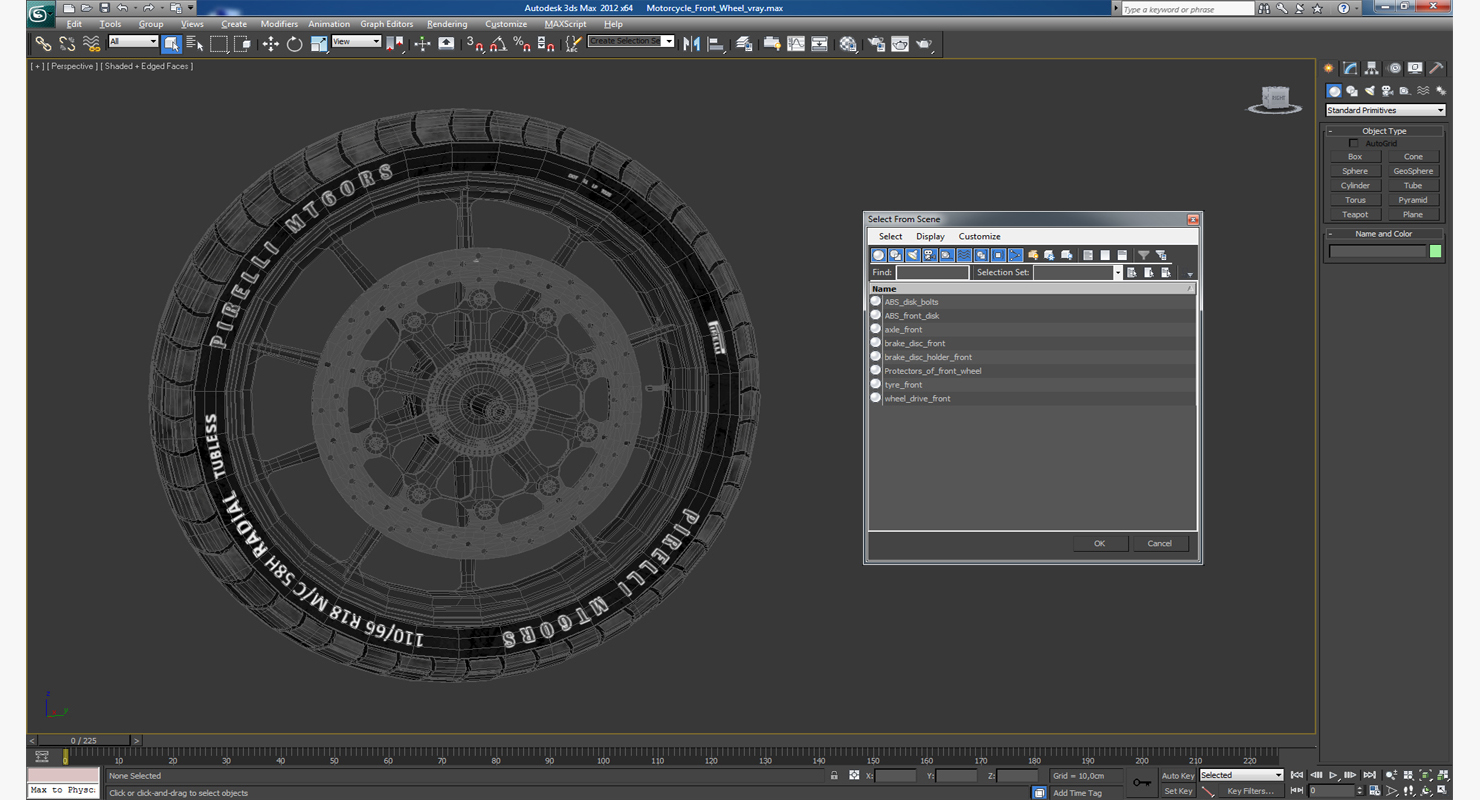Open the Material Editor icon
Image resolution: width=1480 pixels, height=800 pixels.
pyautogui.click(x=848, y=44)
